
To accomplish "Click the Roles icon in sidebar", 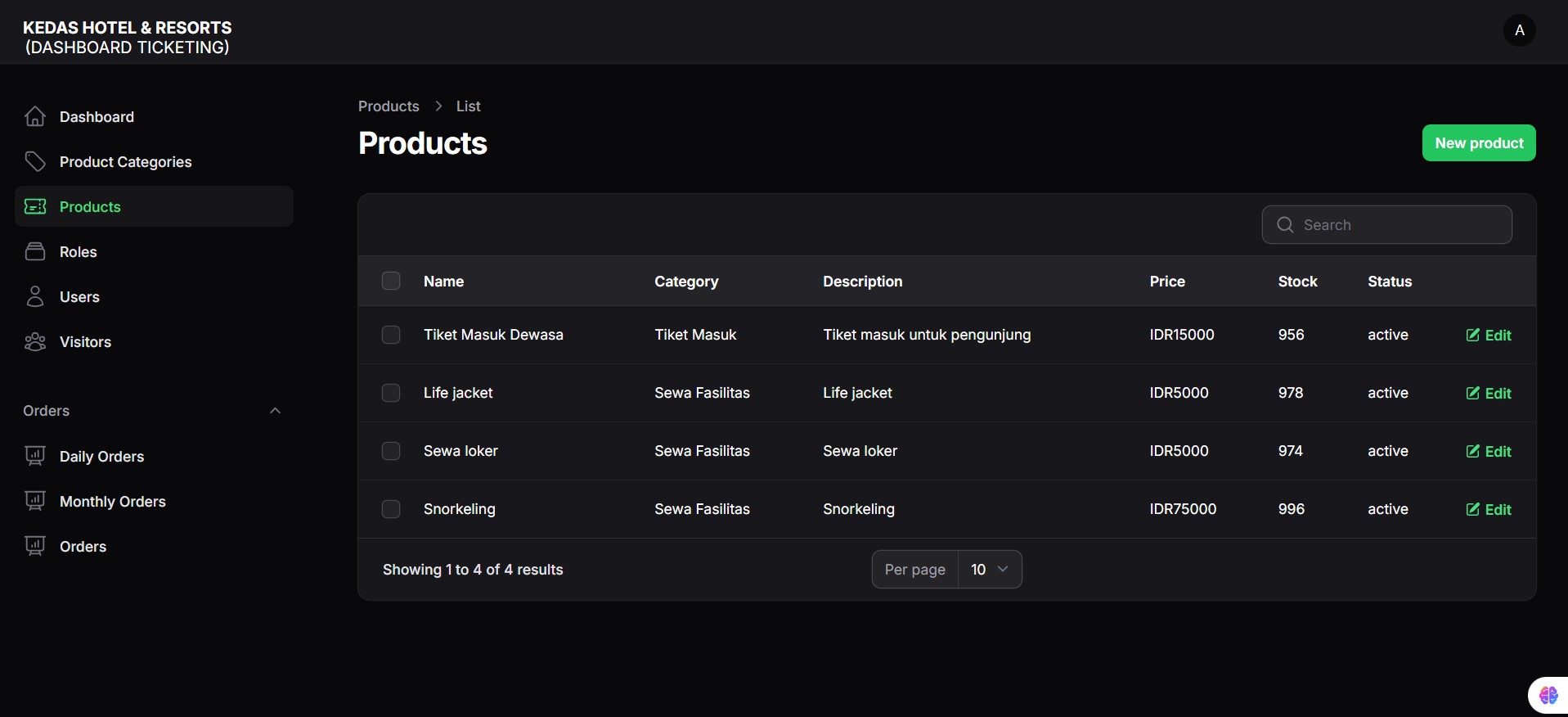I will coord(35,251).
